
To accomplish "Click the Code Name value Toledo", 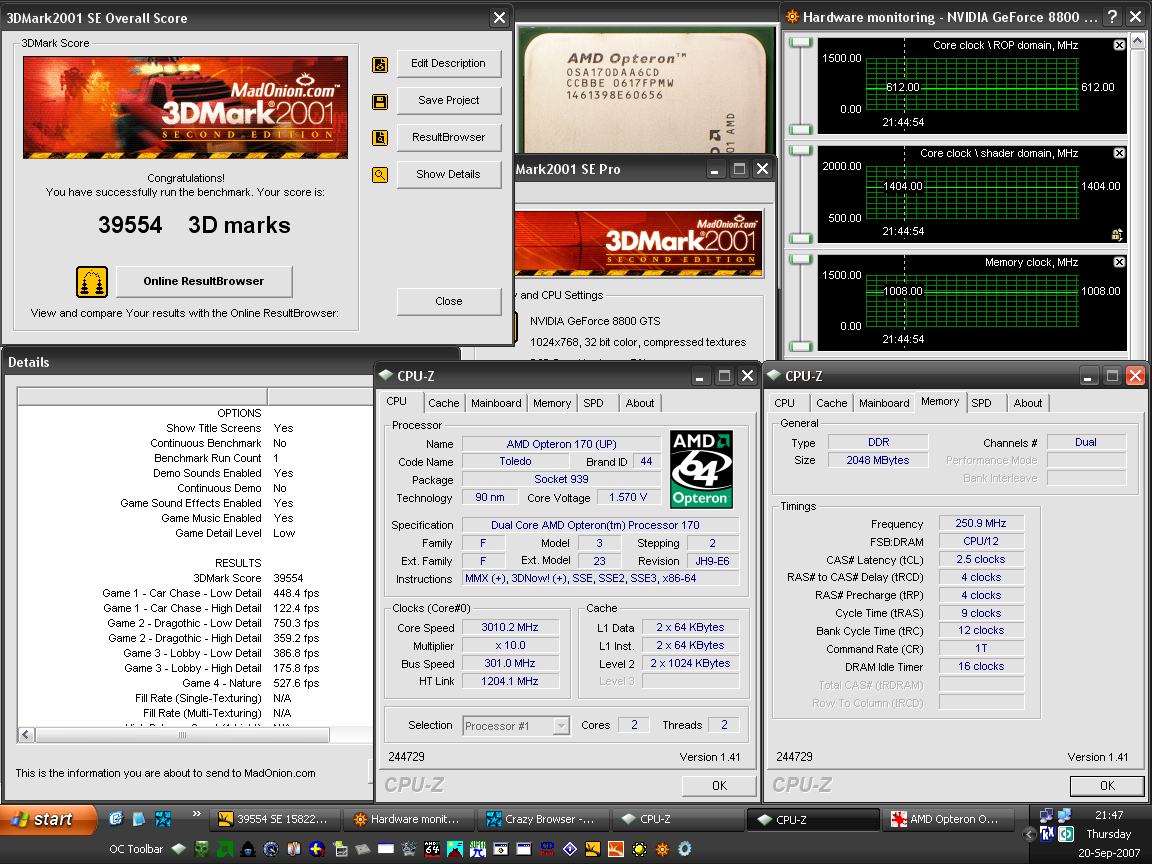I will [x=515, y=461].
